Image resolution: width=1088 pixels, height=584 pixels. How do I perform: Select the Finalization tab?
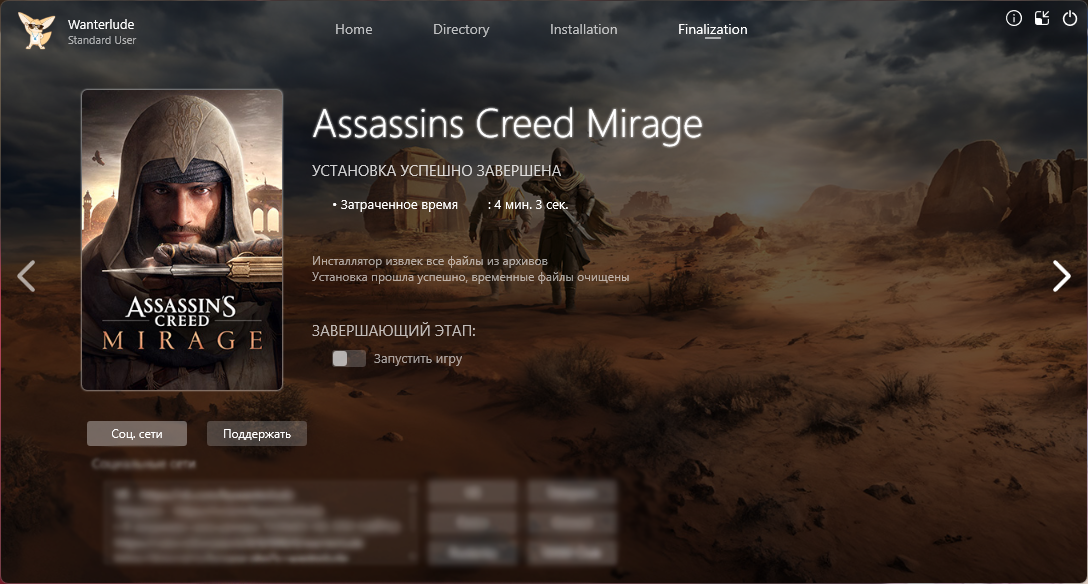(x=713, y=29)
